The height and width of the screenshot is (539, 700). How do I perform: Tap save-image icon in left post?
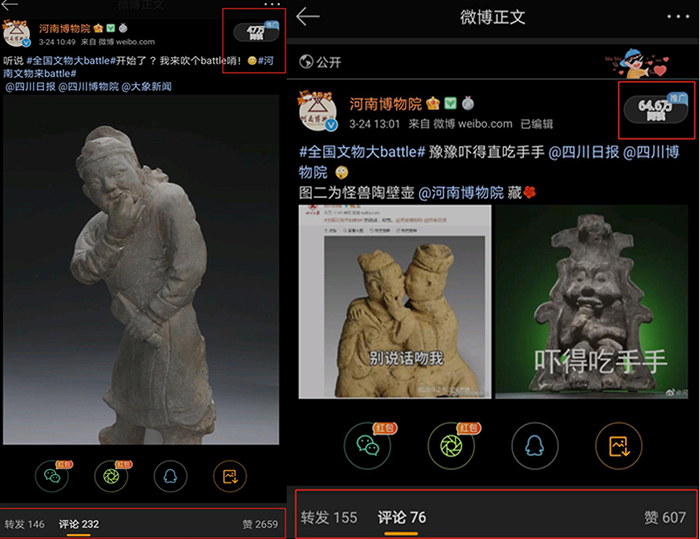click(x=230, y=476)
